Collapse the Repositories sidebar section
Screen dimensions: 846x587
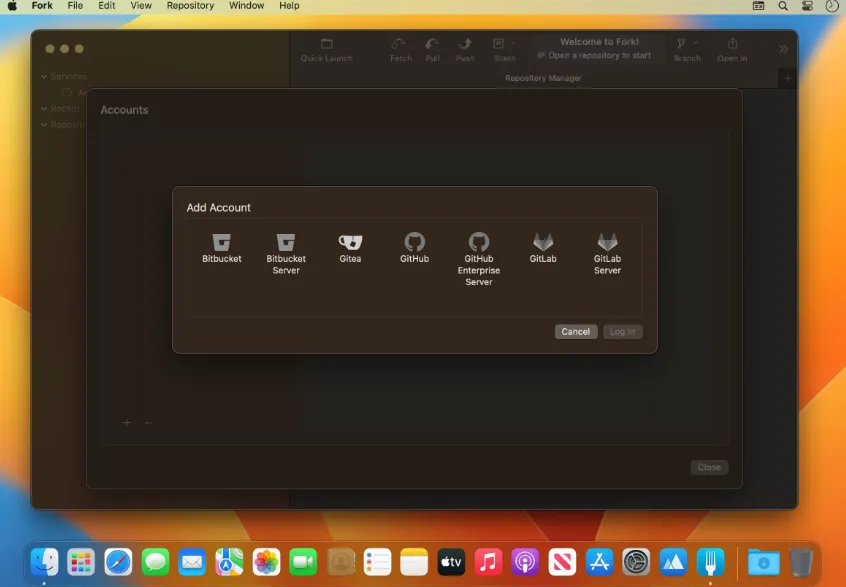click(x=44, y=125)
